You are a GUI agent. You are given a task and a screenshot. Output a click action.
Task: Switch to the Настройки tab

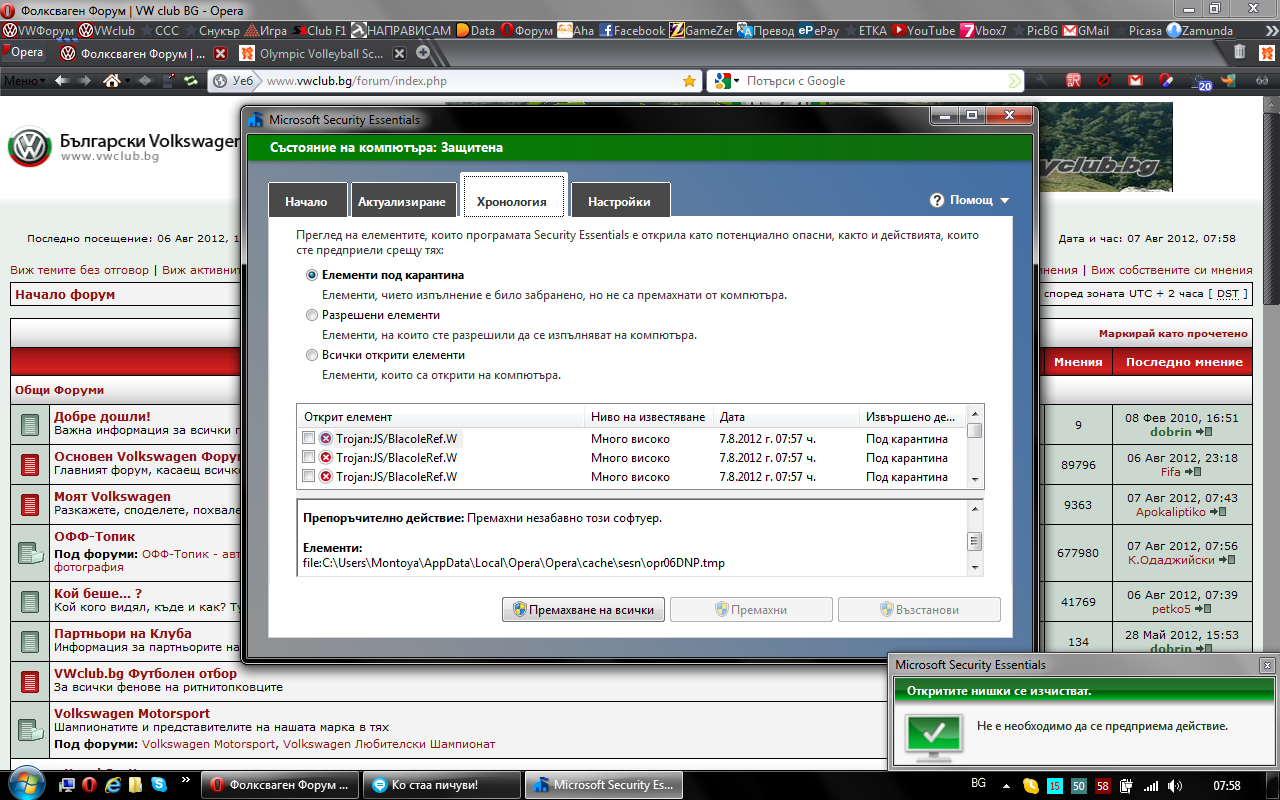619,201
